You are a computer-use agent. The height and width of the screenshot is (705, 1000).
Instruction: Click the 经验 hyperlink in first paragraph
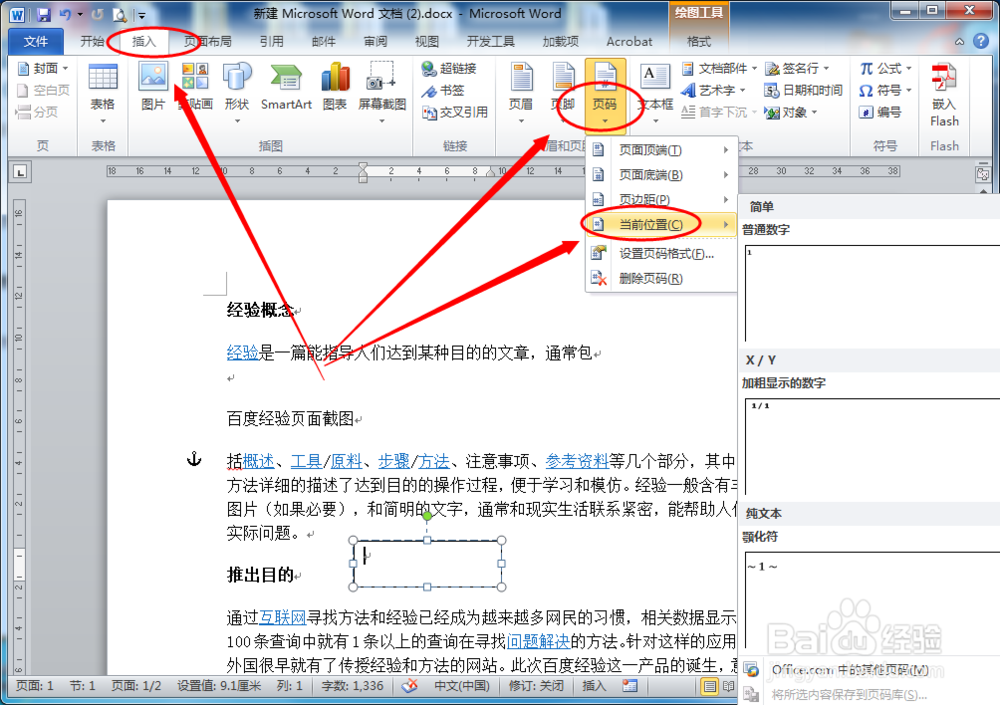pyautogui.click(x=242, y=352)
